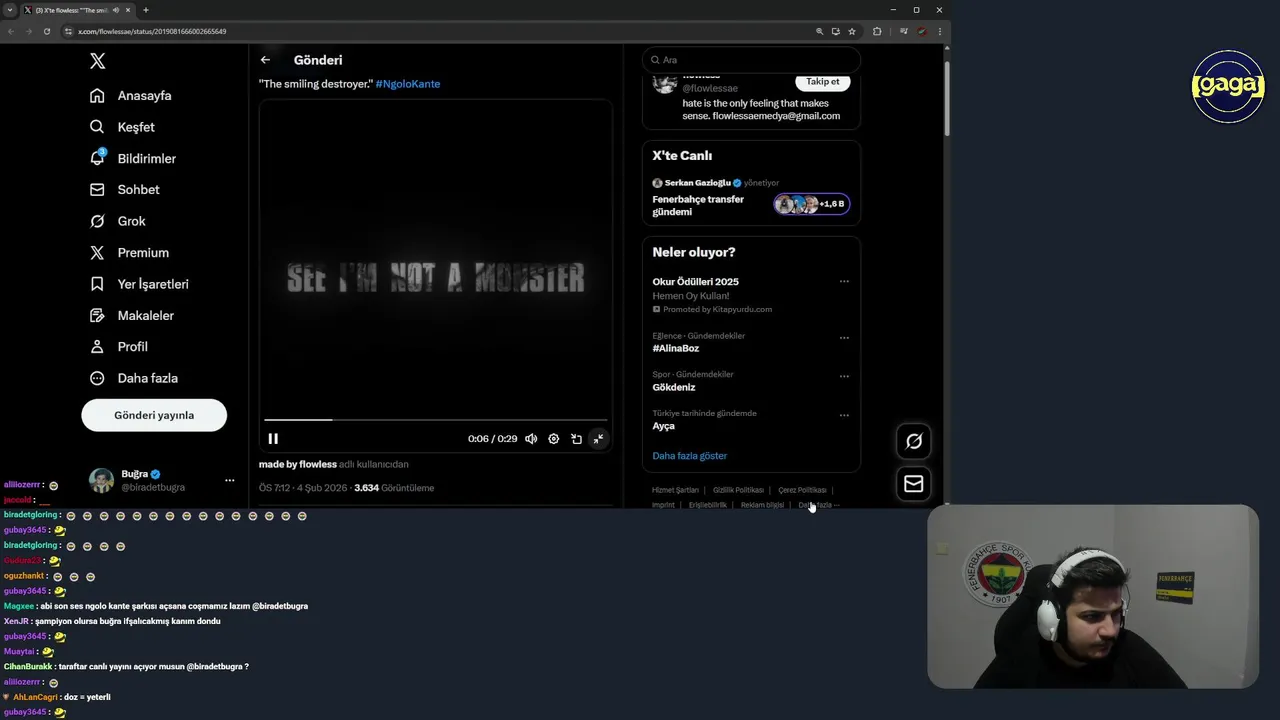Open tab search dropdown arrow
Screen dimensions: 1280x720
[x=9, y=10]
